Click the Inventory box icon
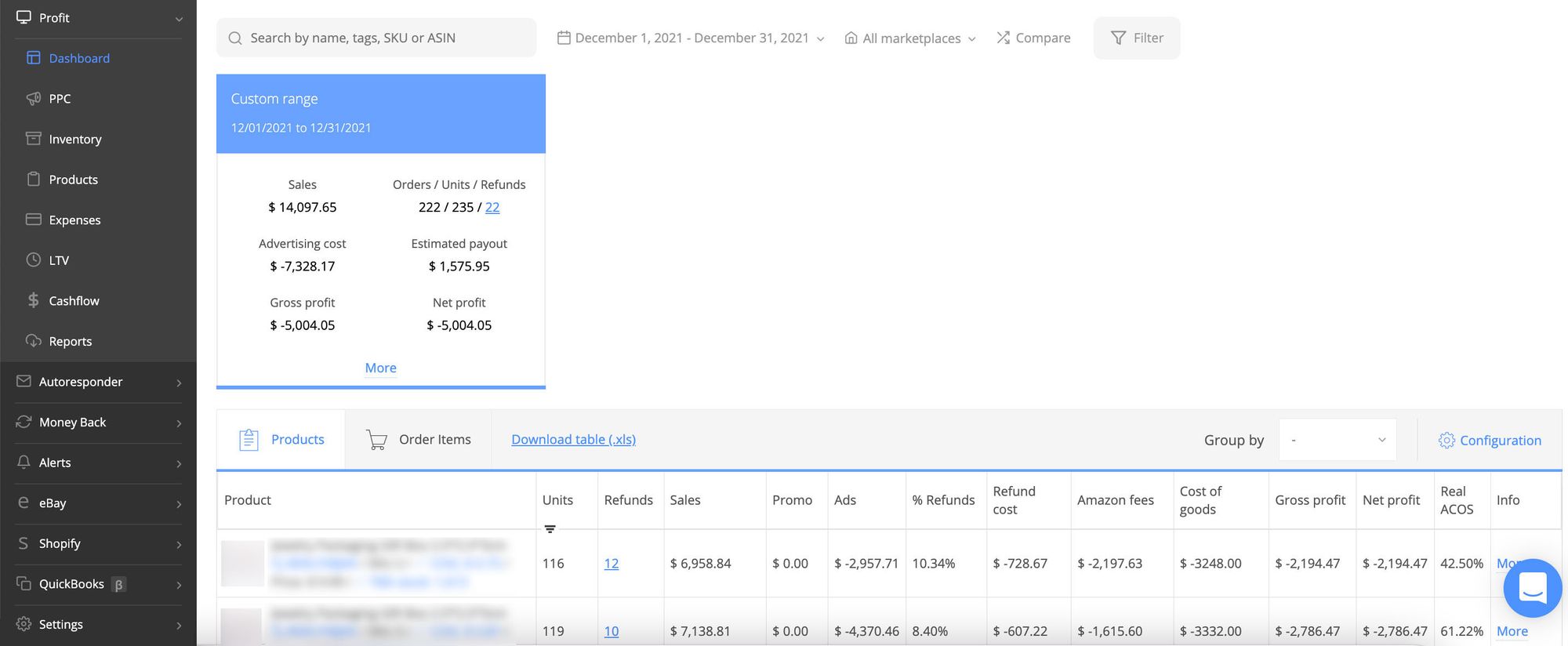This screenshot has height=646, width=1568. (33, 139)
